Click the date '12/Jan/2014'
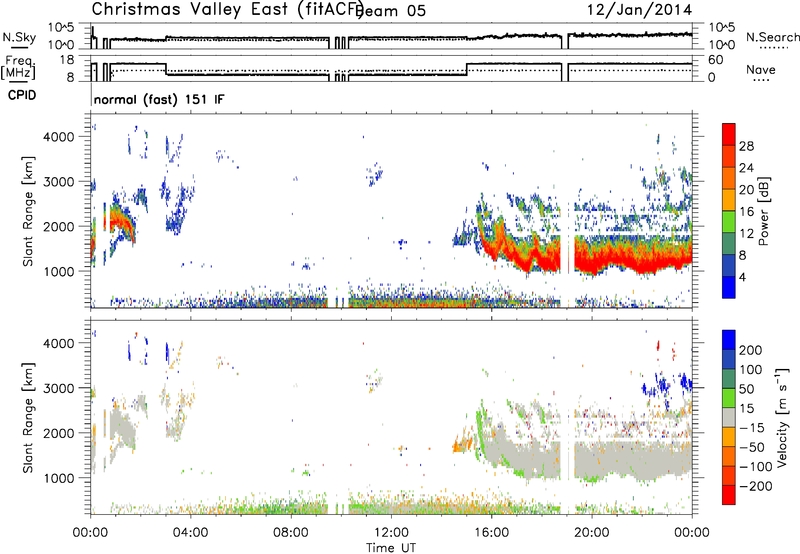 point(639,10)
